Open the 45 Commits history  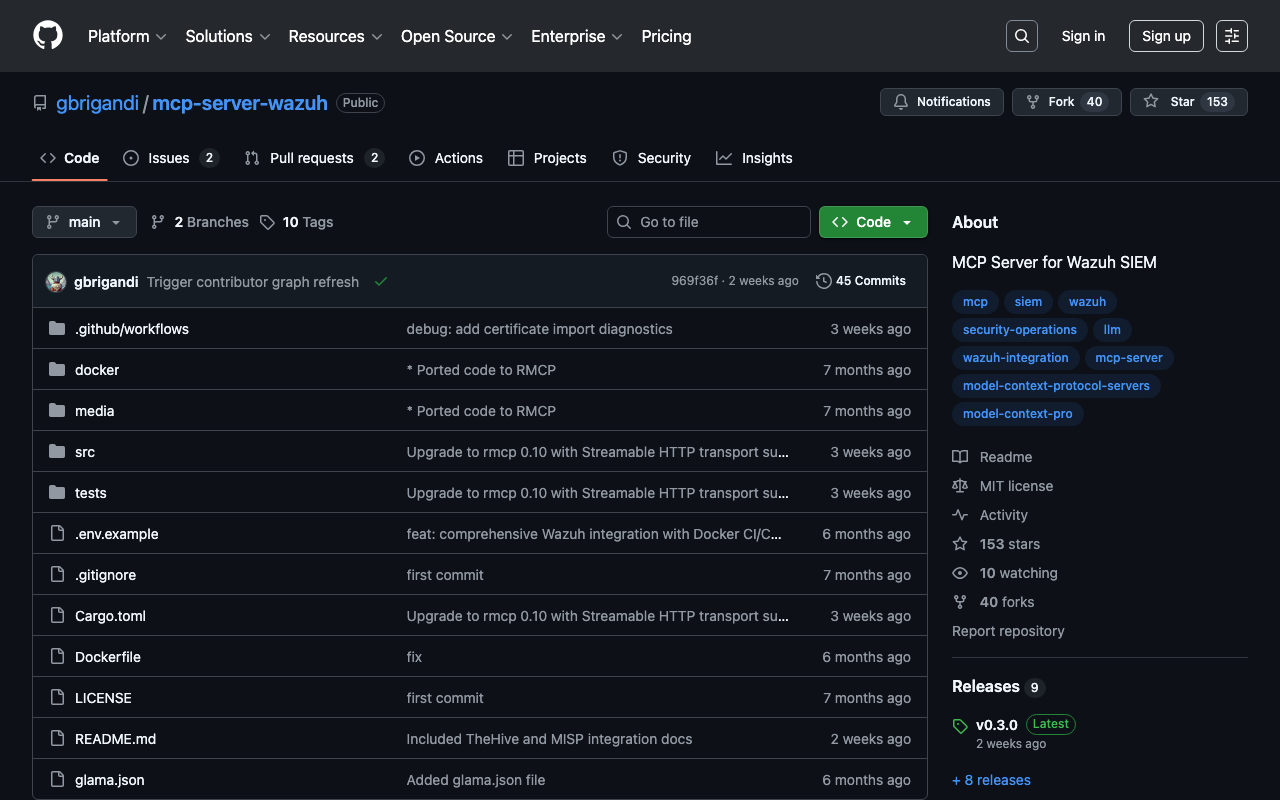coord(861,281)
